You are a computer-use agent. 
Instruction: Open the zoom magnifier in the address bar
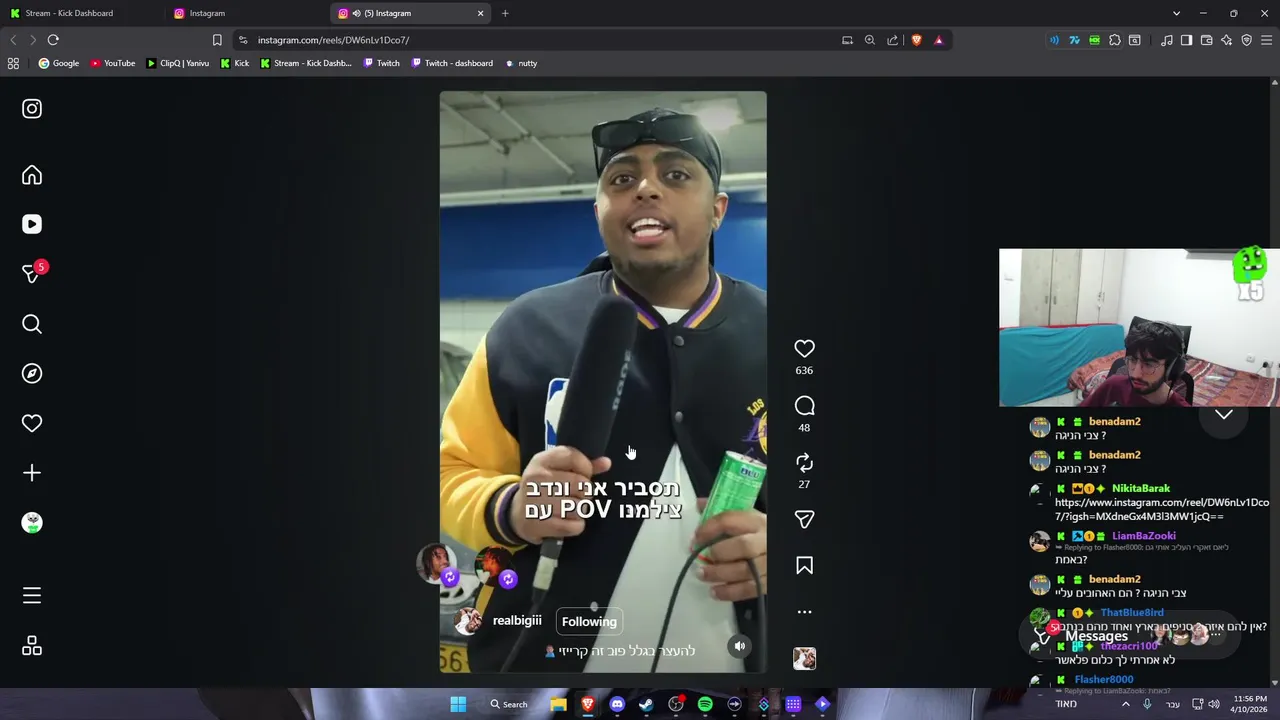point(869,40)
